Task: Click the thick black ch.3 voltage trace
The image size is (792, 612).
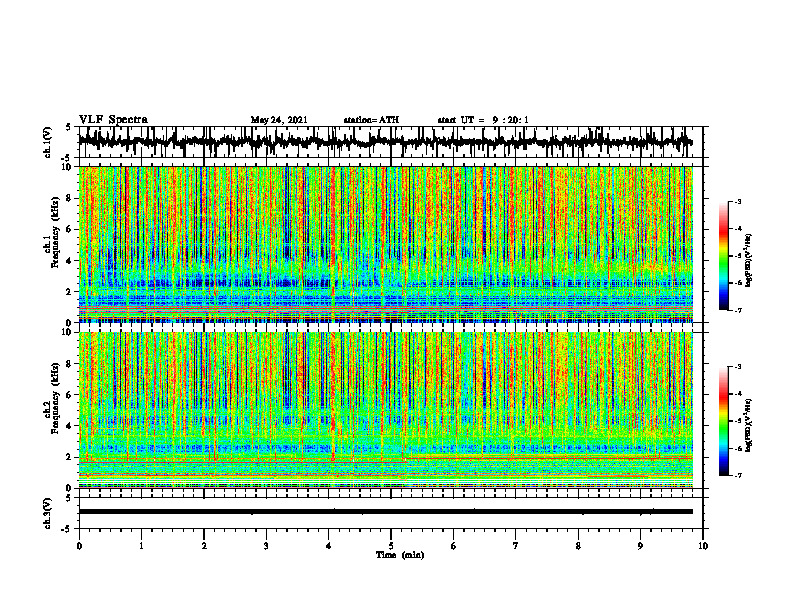Action: pos(385,512)
